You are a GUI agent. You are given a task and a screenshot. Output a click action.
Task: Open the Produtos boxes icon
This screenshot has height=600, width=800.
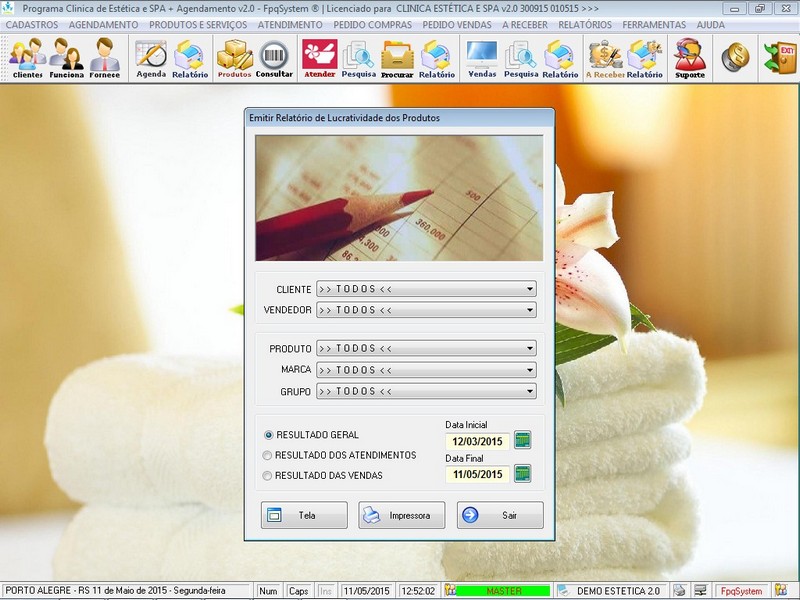click(x=235, y=58)
